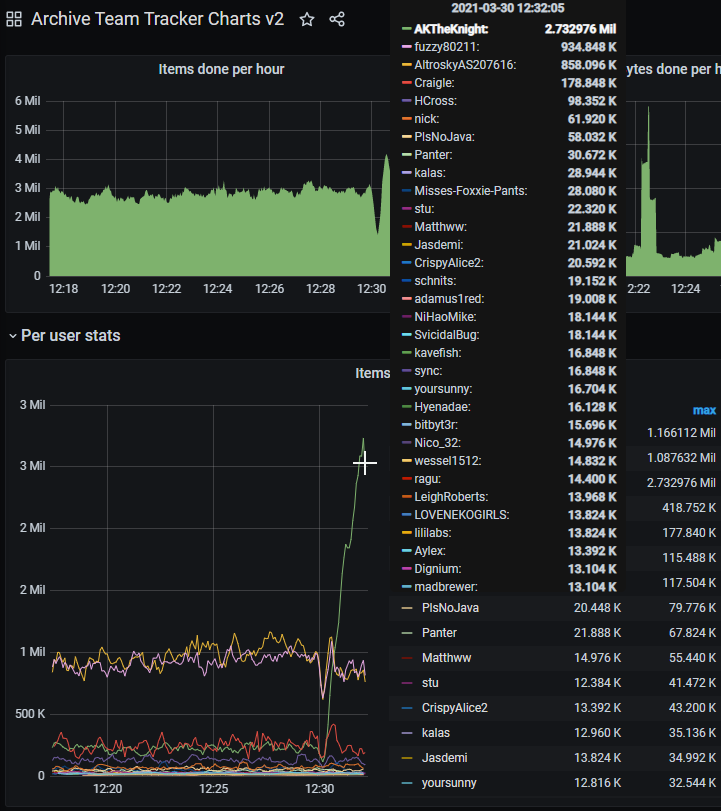Click the green spike peak in the per-user graph
This screenshot has width=721, height=811.
tap(363, 439)
